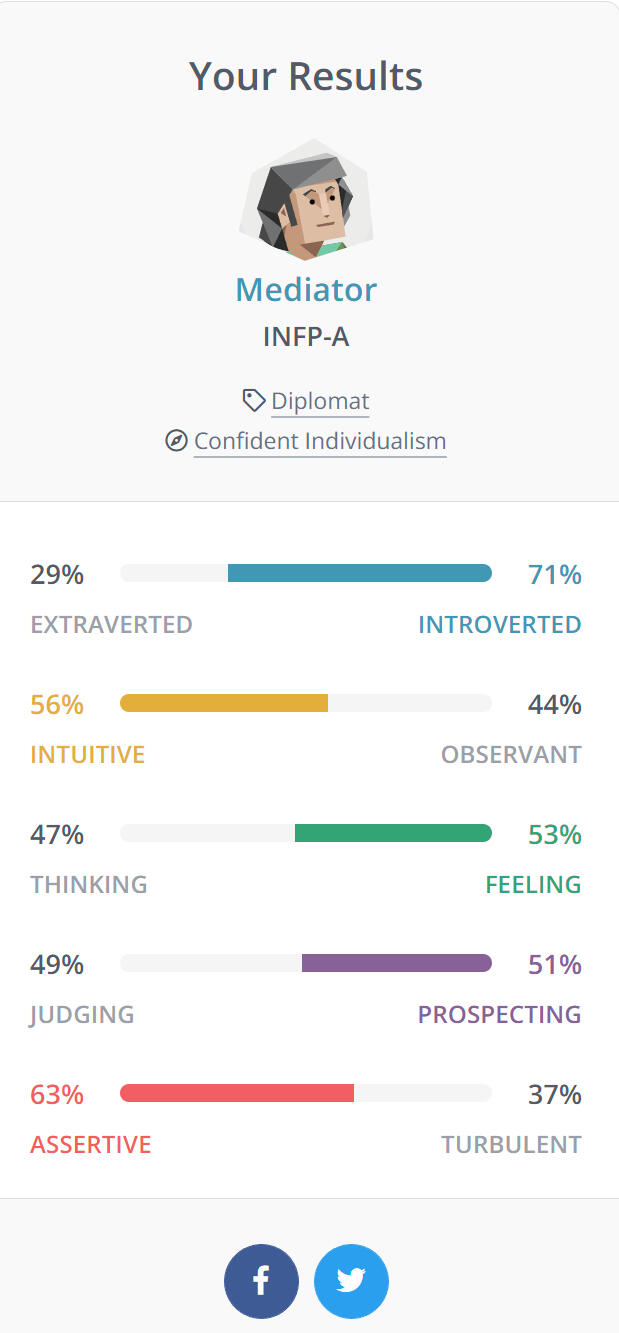The height and width of the screenshot is (1333, 619).
Task: Click the ASSERTIVE trait label
Action: coord(91,1145)
